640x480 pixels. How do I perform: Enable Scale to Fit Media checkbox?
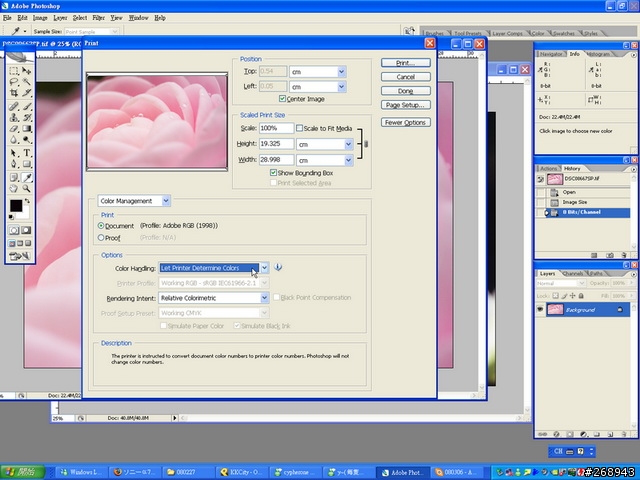[299, 128]
